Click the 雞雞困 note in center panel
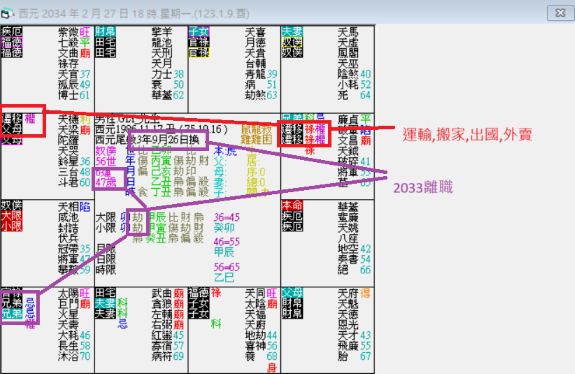 click(x=256, y=140)
